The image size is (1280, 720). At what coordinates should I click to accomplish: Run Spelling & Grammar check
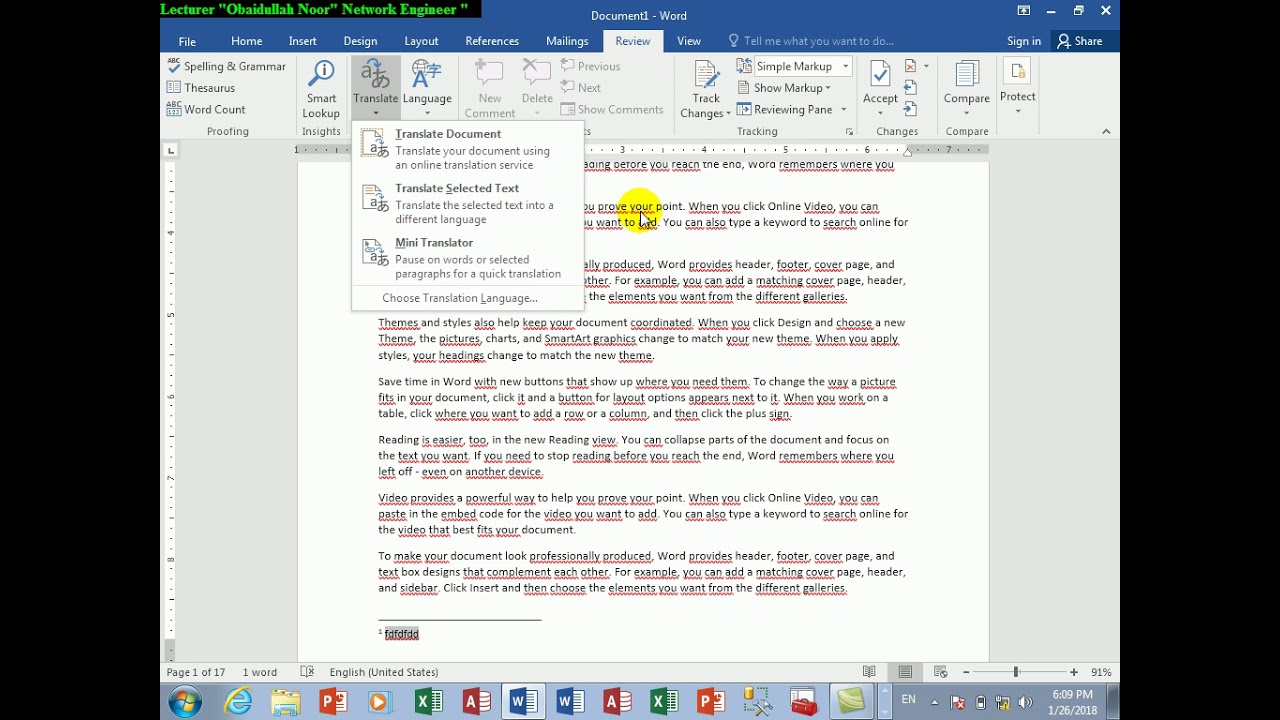(227, 66)
